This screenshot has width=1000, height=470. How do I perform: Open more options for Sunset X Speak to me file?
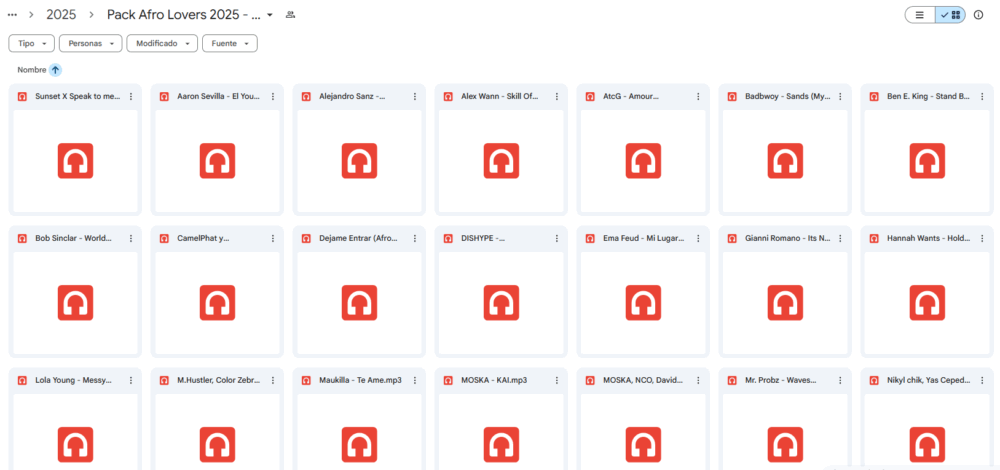[131, 96]
